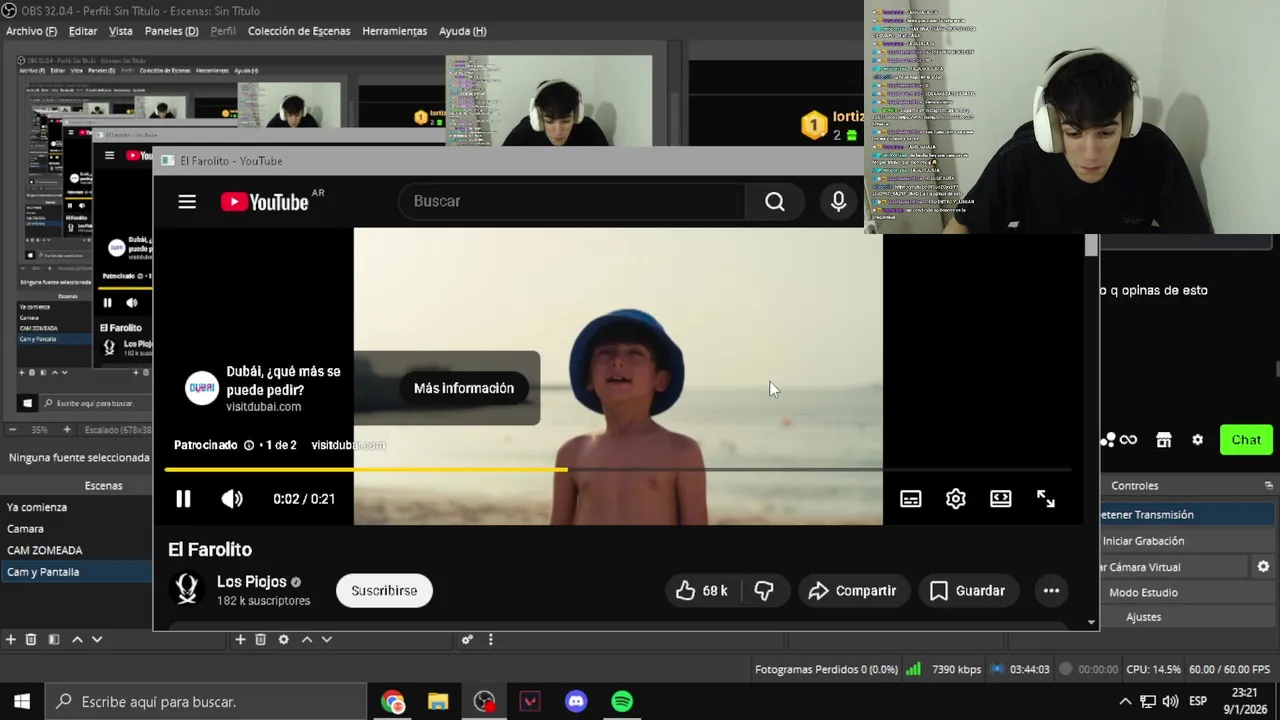Open Discord from the taskbar
The image size is (1280, 720).
pos(576,702)
